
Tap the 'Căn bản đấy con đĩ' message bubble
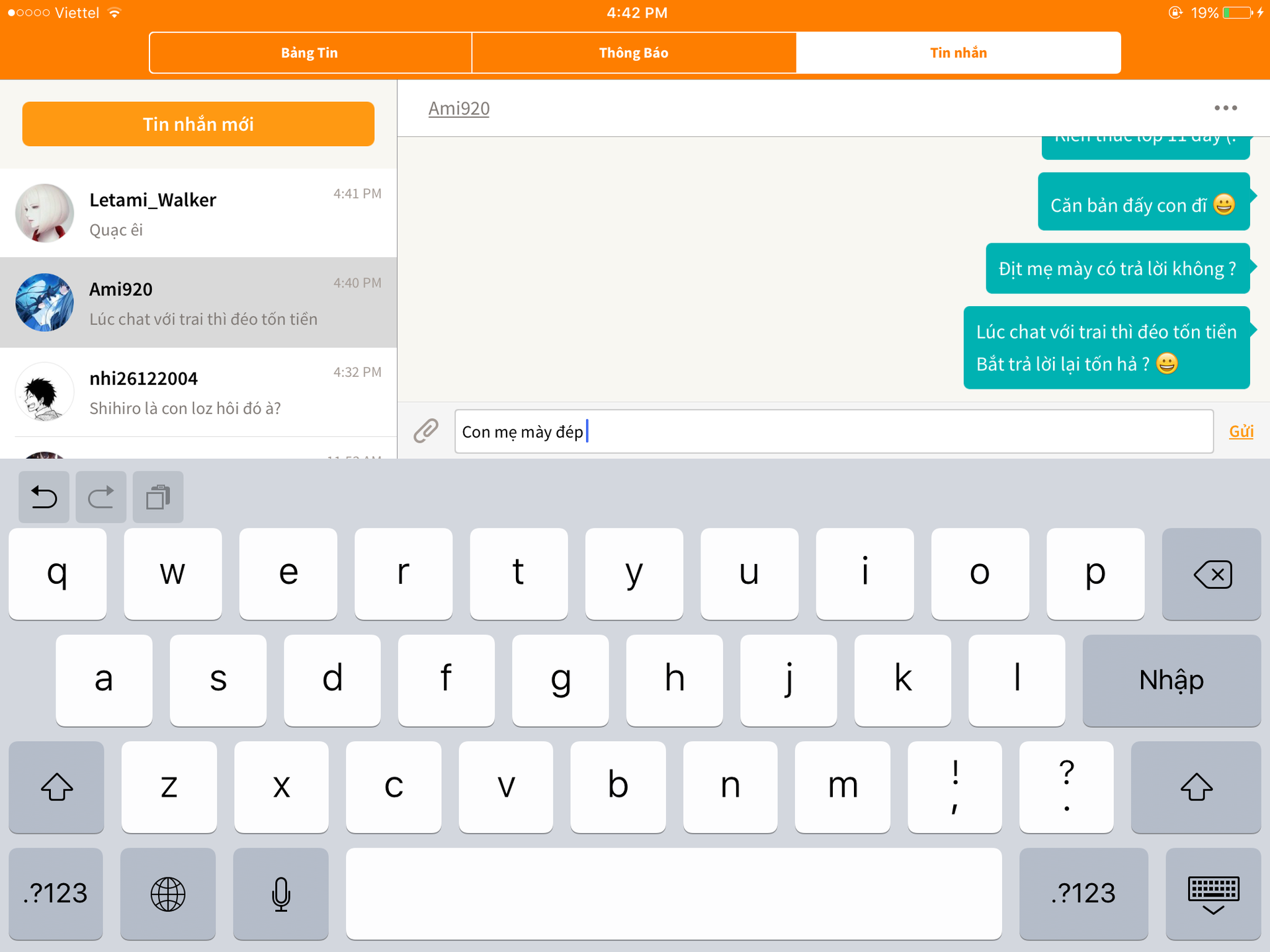click(x=1144, y=202)
